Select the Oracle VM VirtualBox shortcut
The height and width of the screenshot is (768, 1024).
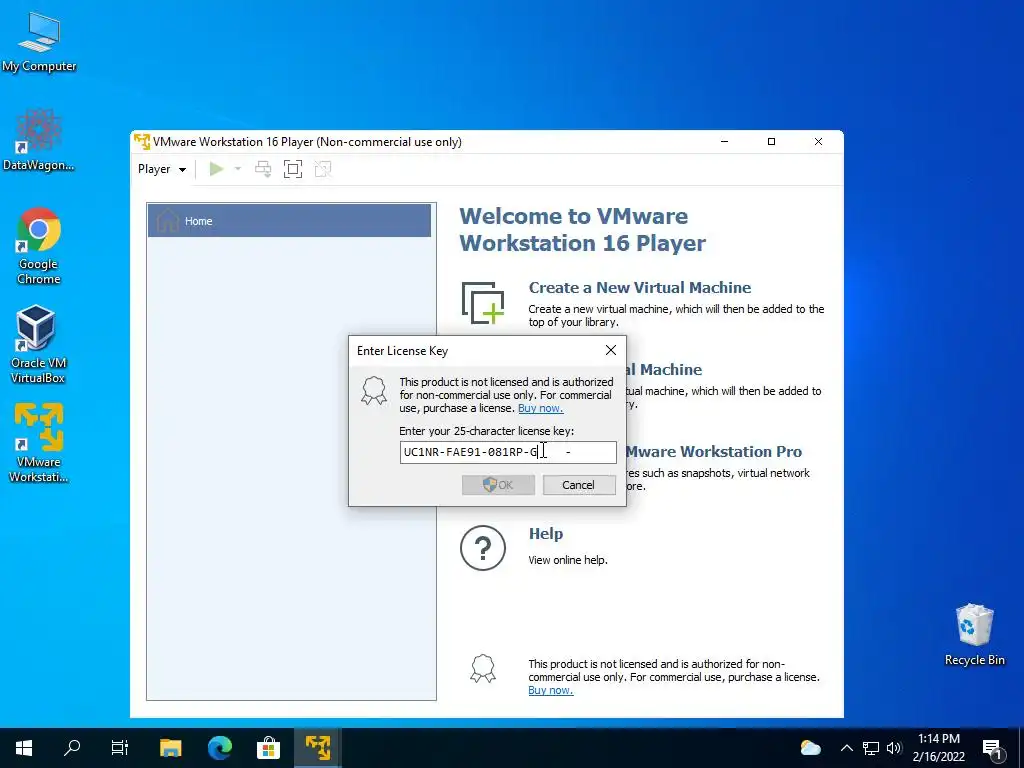coord(38,344)
